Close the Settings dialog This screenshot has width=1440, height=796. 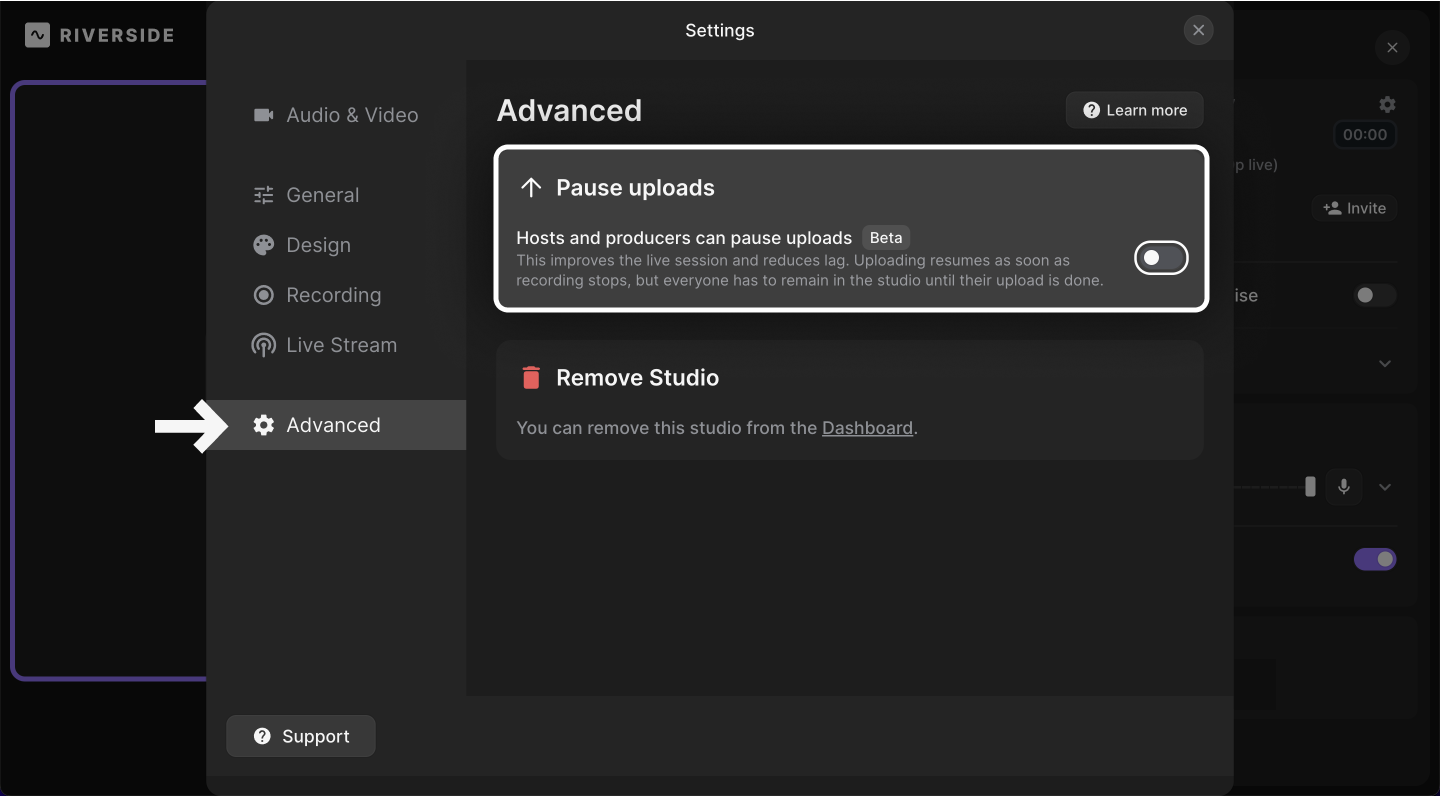point(1198,30)
